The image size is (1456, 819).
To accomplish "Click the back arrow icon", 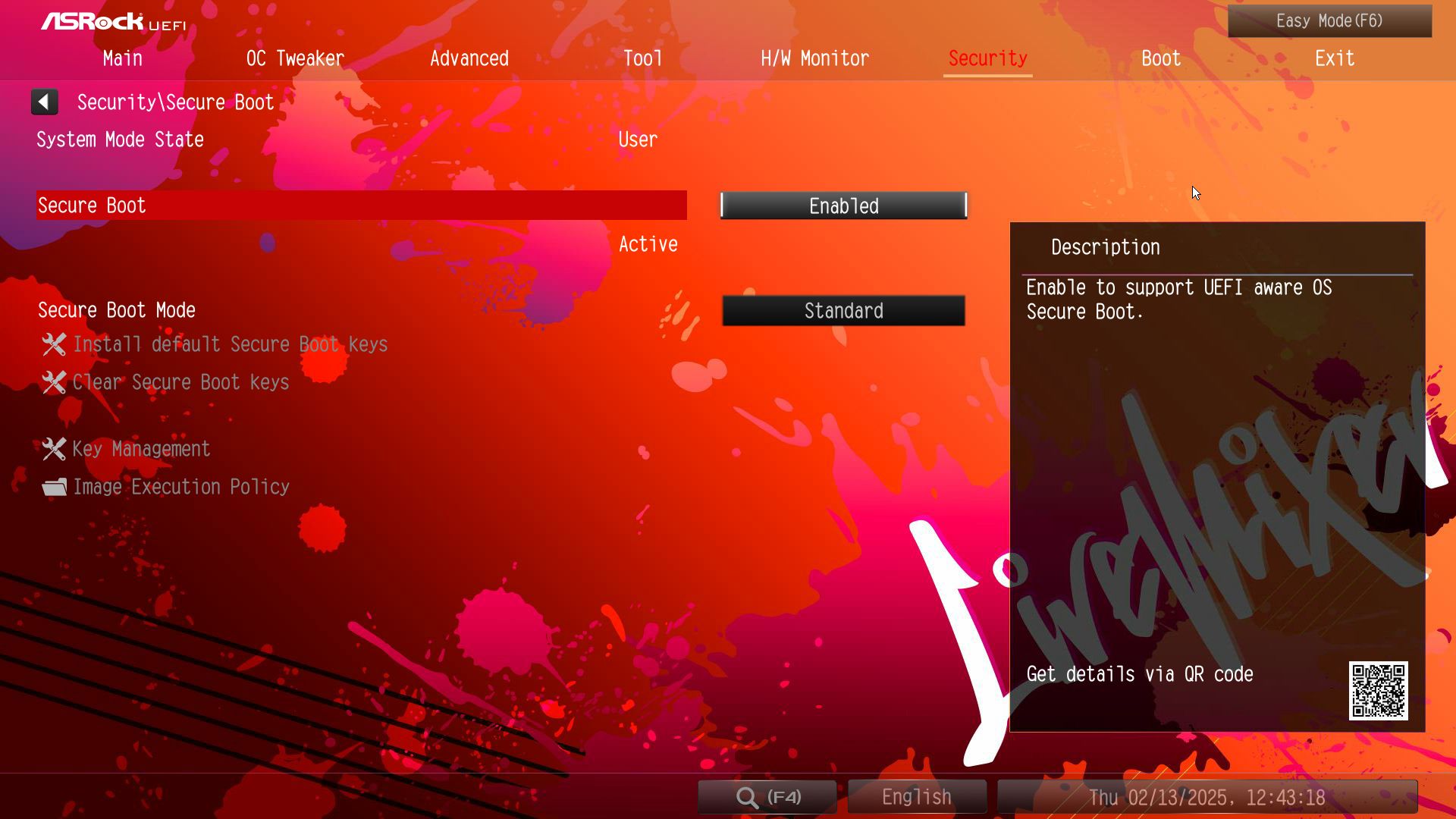I will [x=44, y=102].
